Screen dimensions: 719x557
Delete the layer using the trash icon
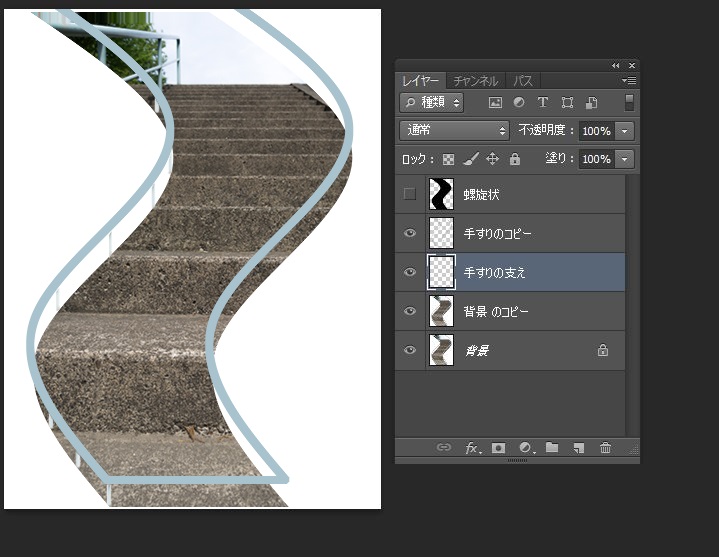coord(605,448)
